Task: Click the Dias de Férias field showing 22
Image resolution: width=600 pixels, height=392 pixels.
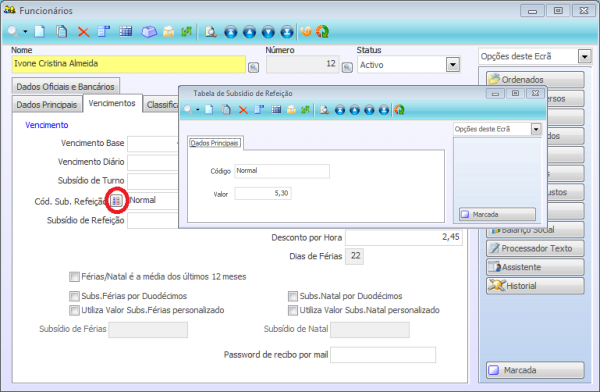Action: point(354,256)
